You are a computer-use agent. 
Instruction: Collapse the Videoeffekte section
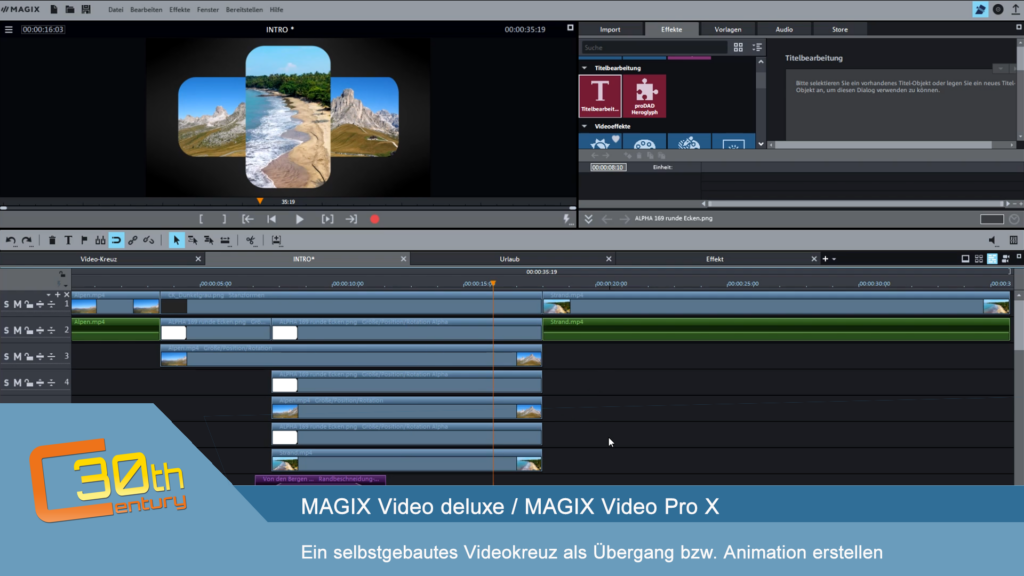(584, 126)
